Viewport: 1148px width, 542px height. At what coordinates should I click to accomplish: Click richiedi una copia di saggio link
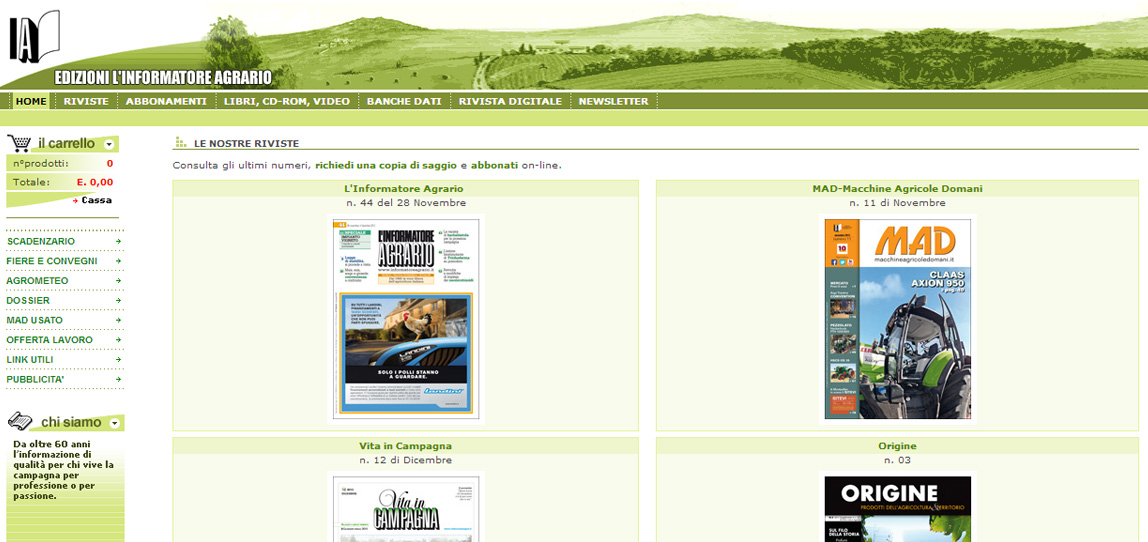(x=386, y=166)
